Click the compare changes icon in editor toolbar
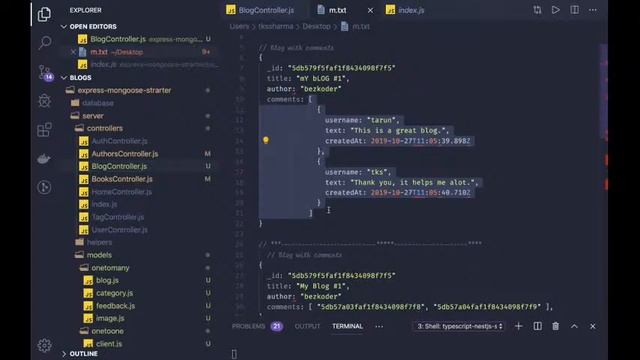 (537, 10)
